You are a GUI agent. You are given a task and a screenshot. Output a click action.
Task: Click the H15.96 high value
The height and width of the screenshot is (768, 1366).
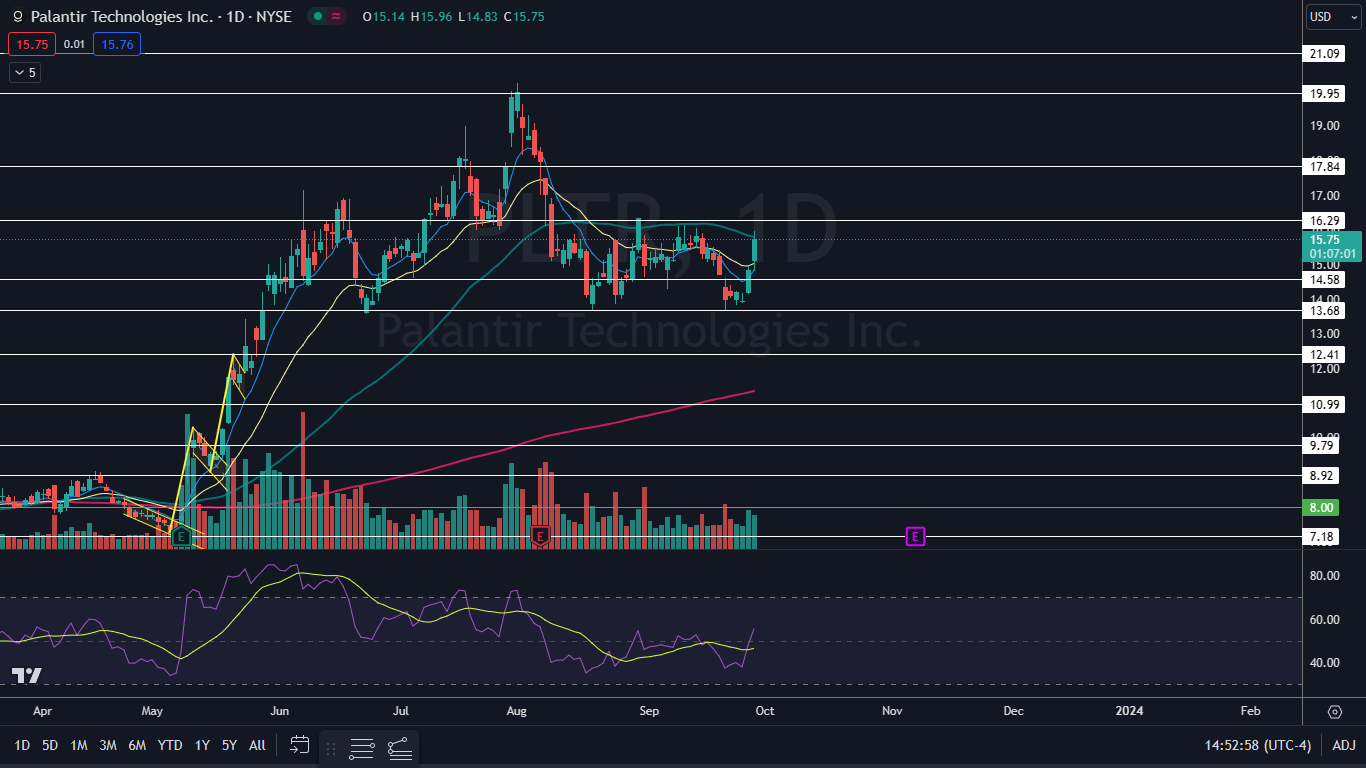click(x=432, y=17)
